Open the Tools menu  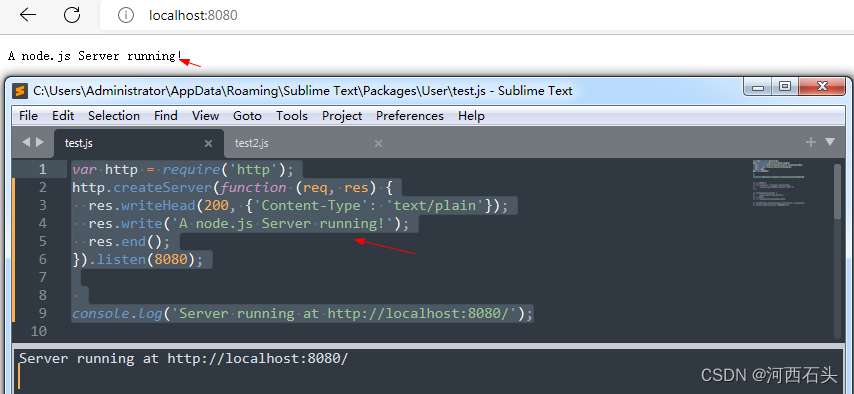click(x=292, y=116)
